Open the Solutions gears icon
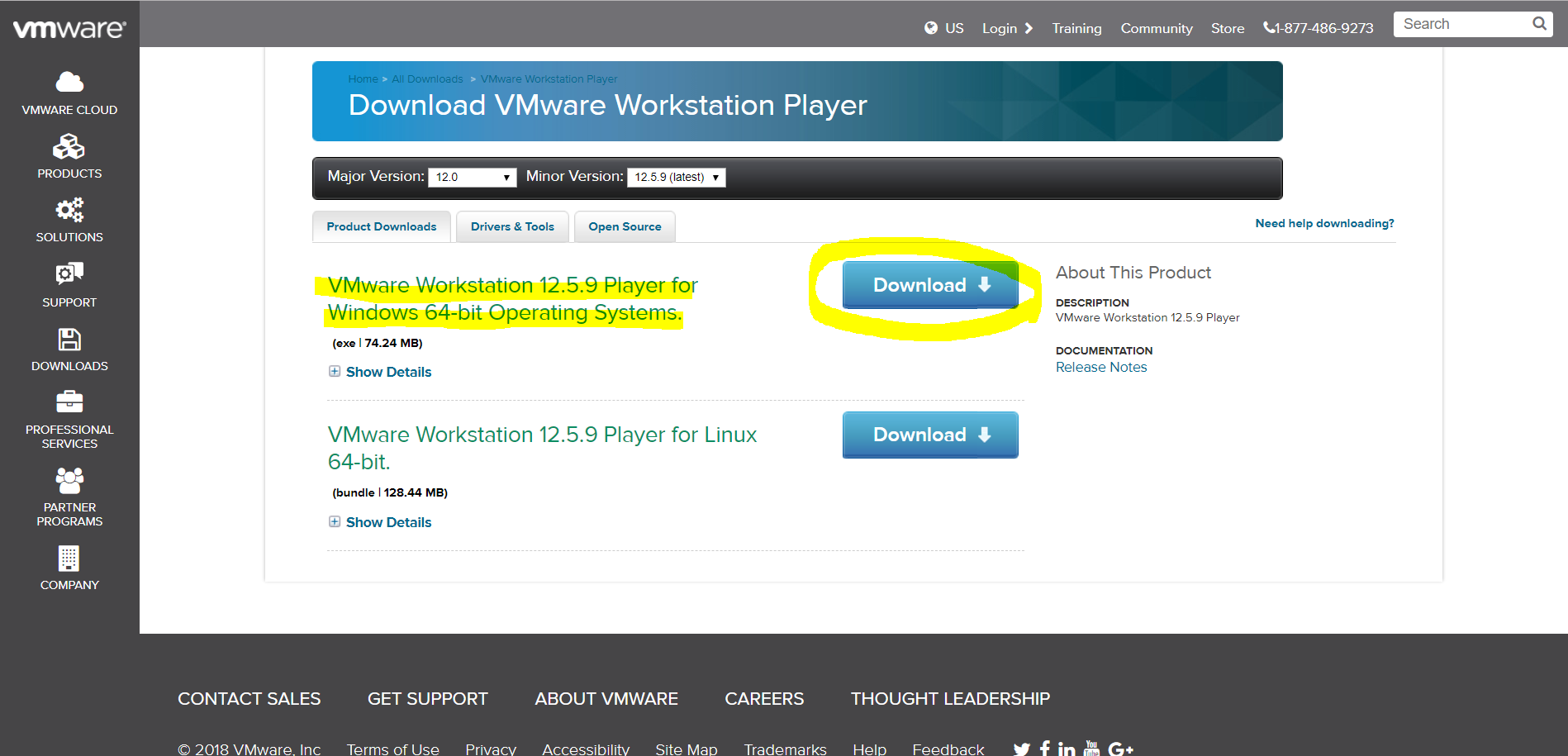The image size is (1568, 756). 69,210
